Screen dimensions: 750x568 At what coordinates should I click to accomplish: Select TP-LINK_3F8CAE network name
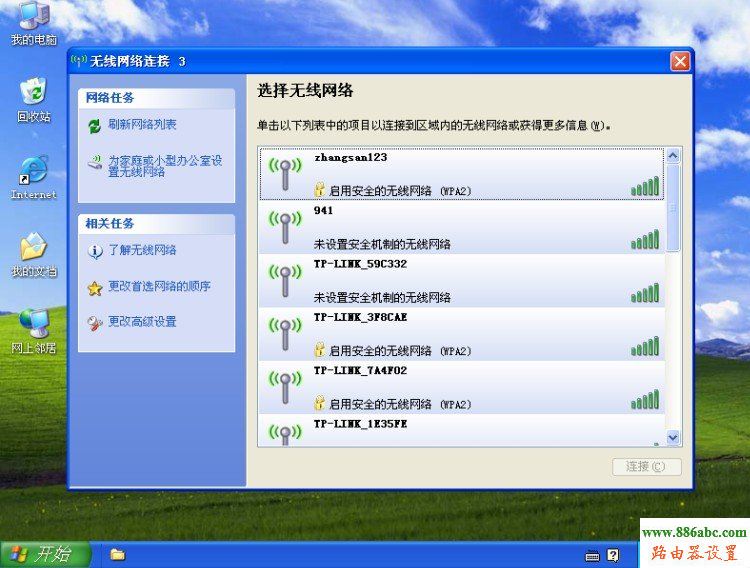[x=360, y=317]
